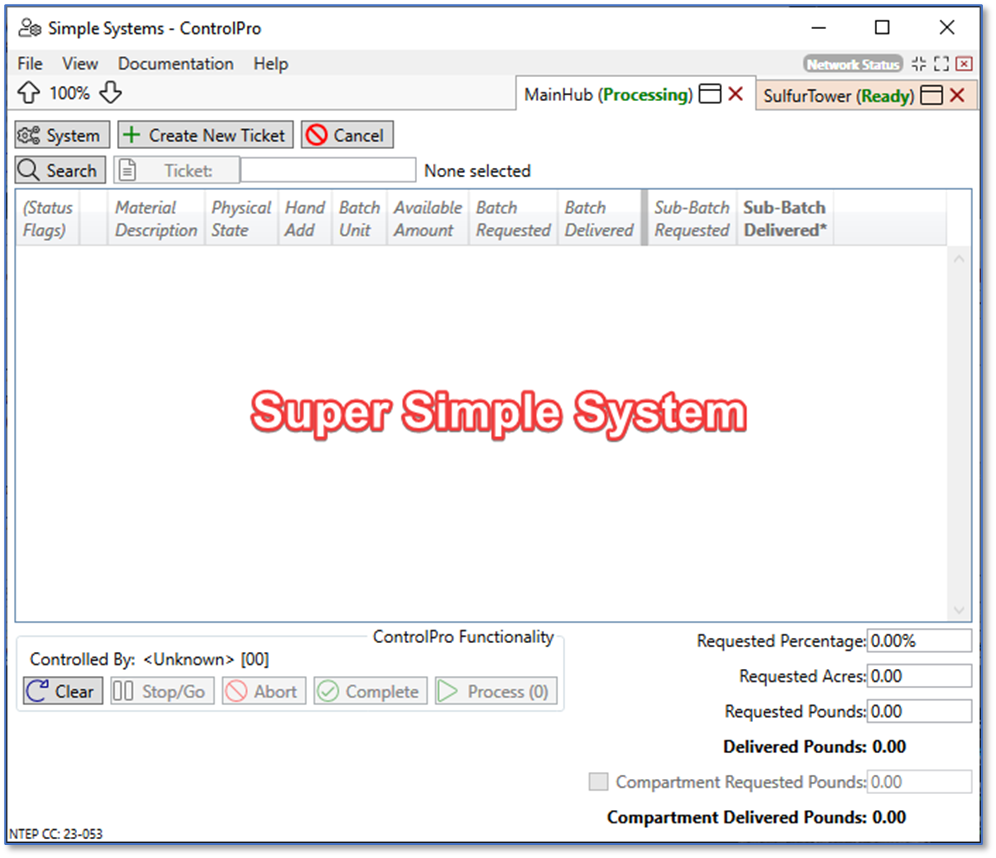
Task: Close the MainHub tab
Action: [735, 95]
